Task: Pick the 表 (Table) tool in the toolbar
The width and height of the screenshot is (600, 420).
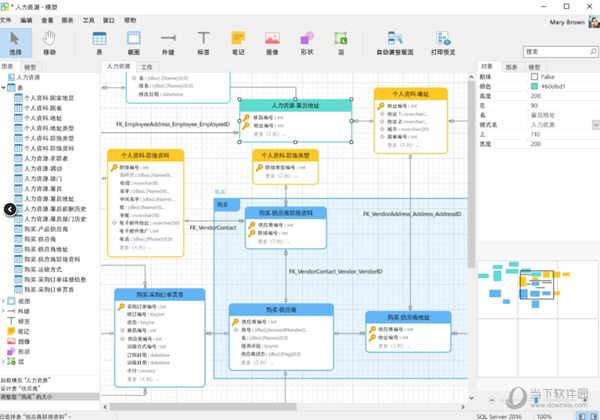Action: click(x=99, y=43)
